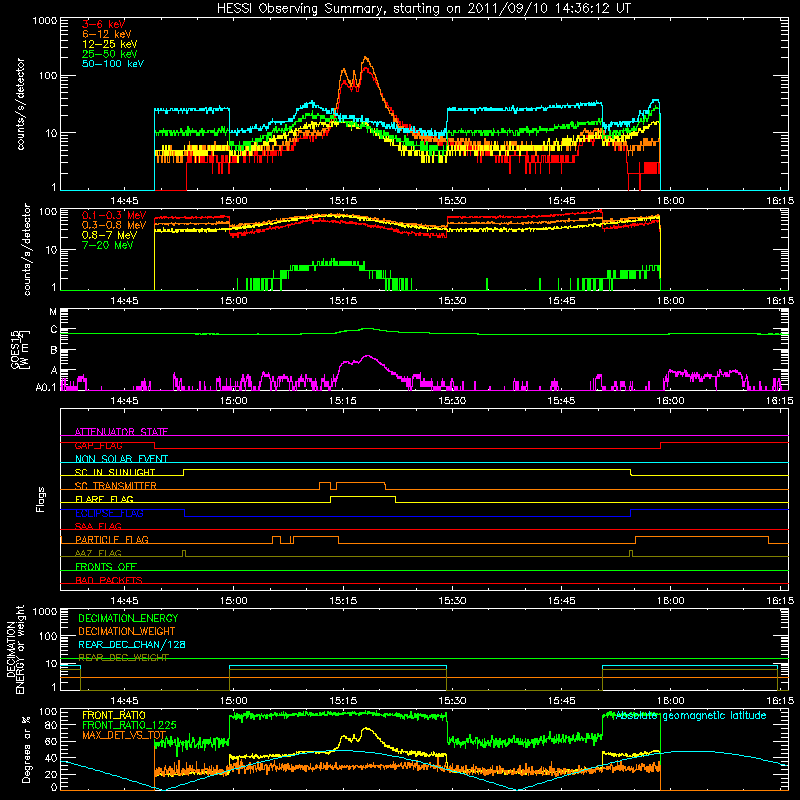800x800 pixels.
Task: Click the NON_SOLAR_EVENT flag label
Action: click(121, 459)
